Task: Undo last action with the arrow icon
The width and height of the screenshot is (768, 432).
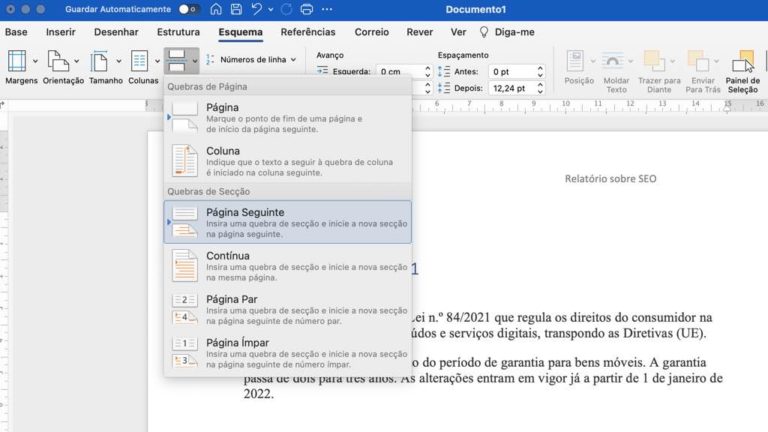Action: 256,9
